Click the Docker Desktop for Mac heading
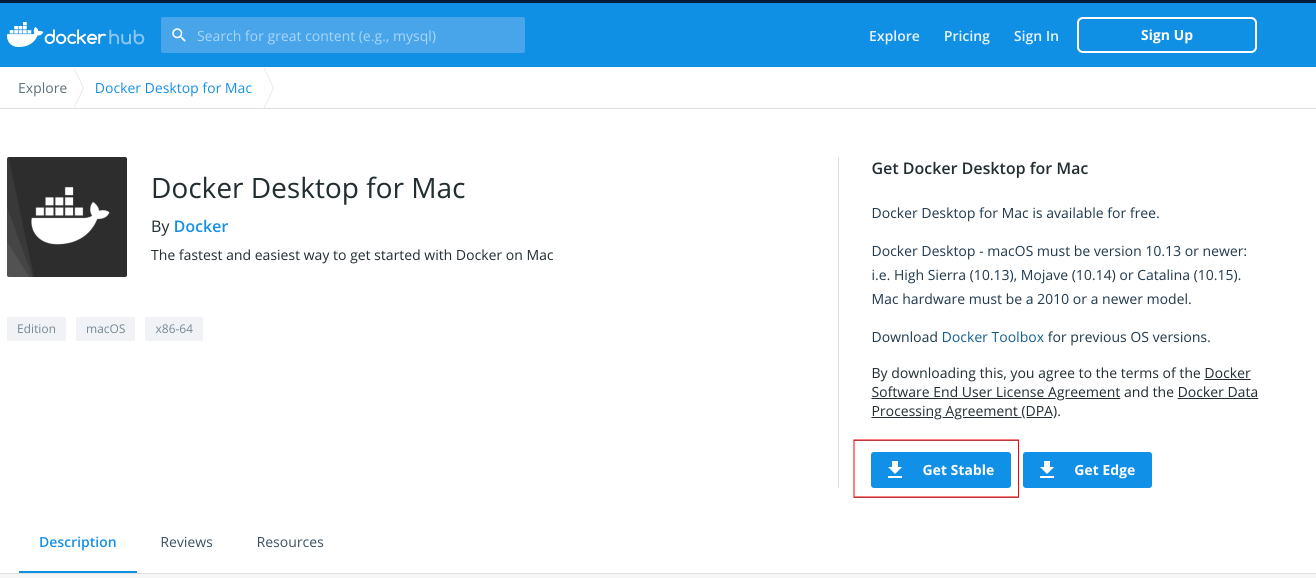 [x=308, y=188]
